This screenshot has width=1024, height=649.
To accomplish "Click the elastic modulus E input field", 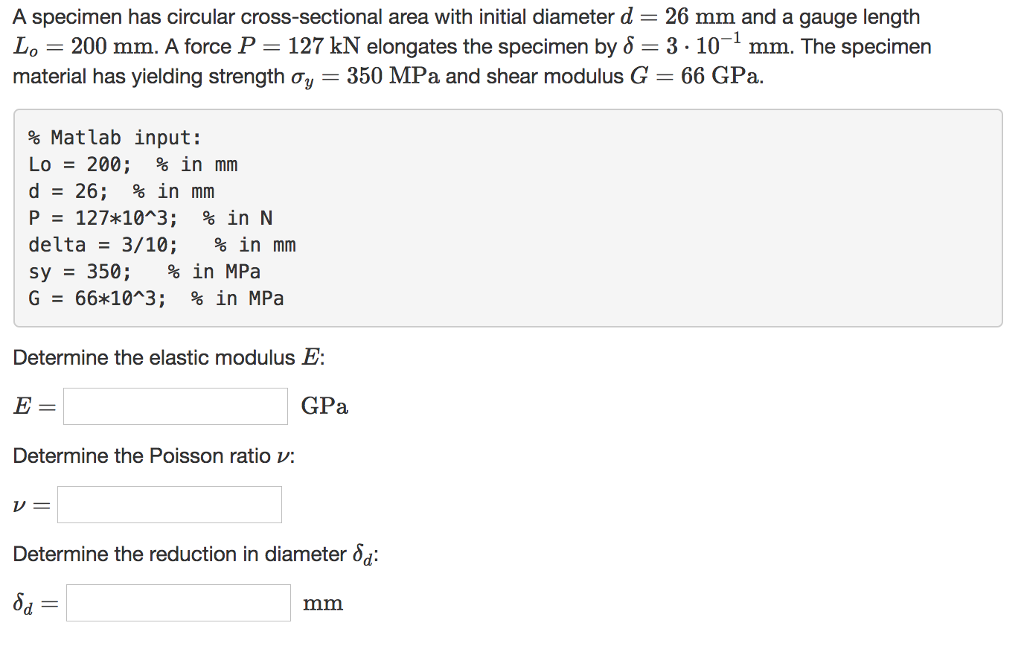I will point(175,406).
